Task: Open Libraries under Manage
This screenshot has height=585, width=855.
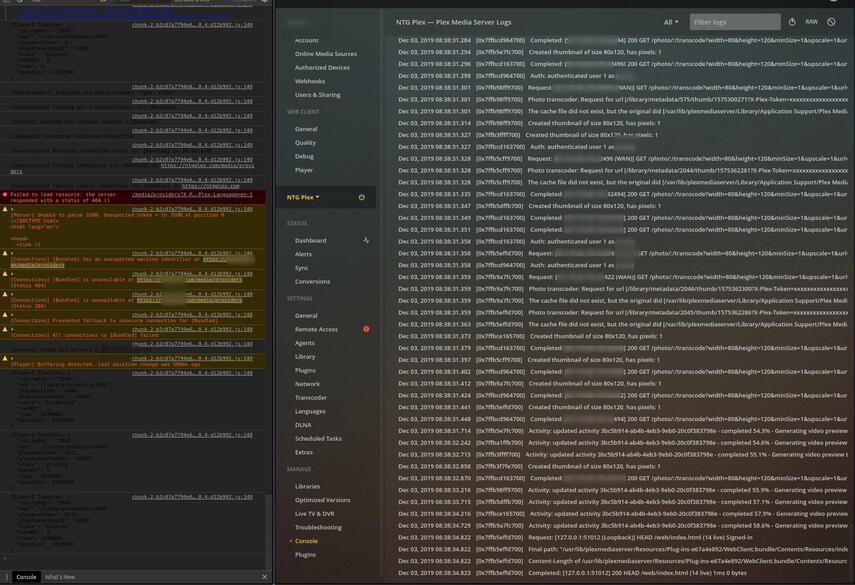Action: (307, 486)
